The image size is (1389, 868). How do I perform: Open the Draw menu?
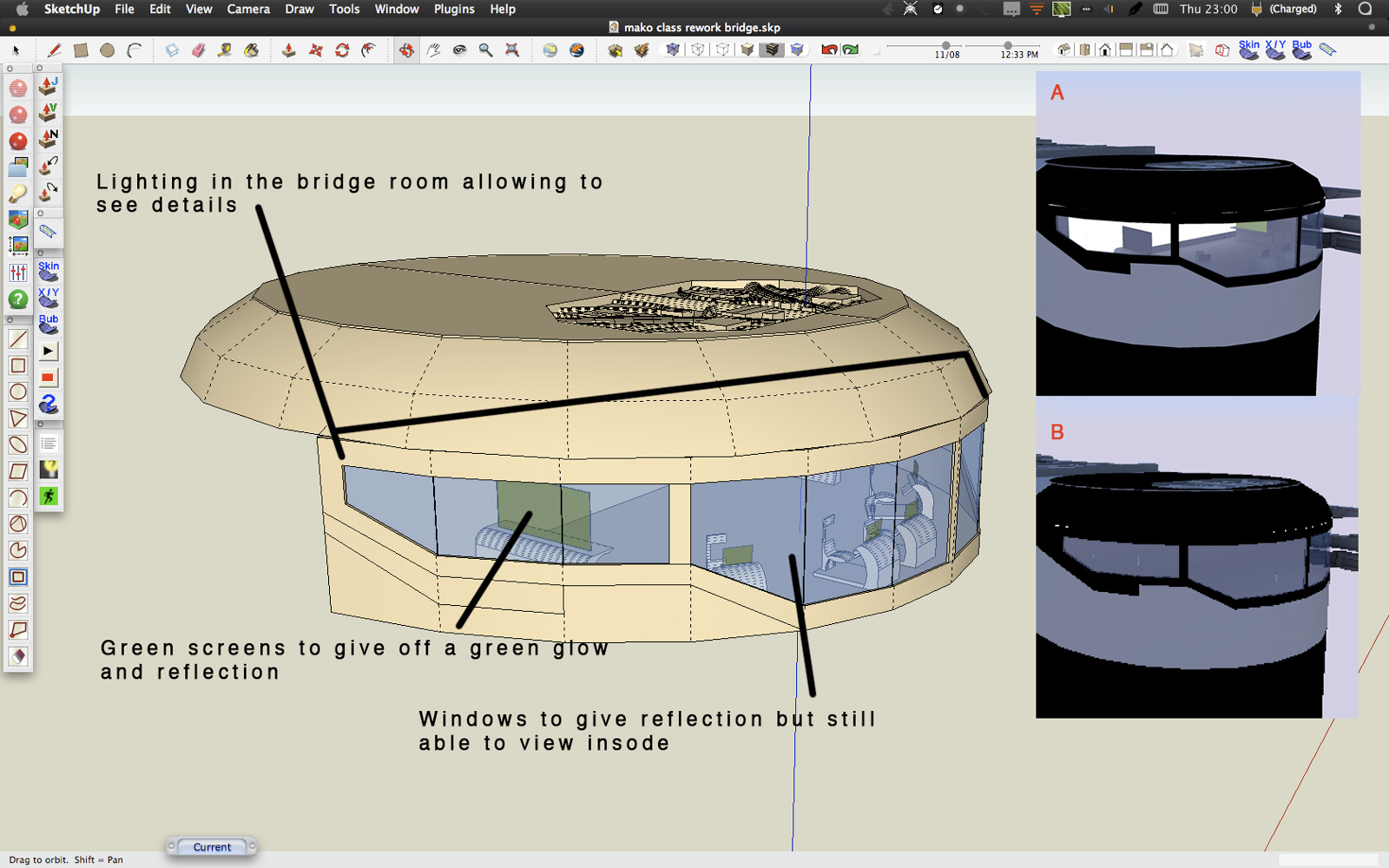(x=300, y=9)
